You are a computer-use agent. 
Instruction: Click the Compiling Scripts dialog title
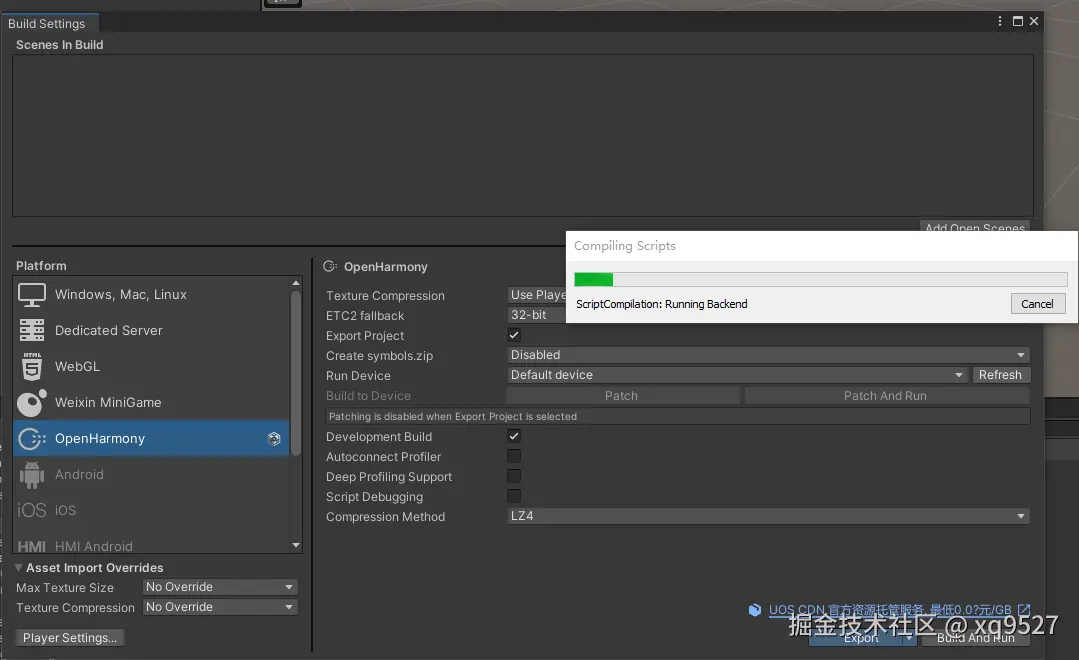coord(625,246)
